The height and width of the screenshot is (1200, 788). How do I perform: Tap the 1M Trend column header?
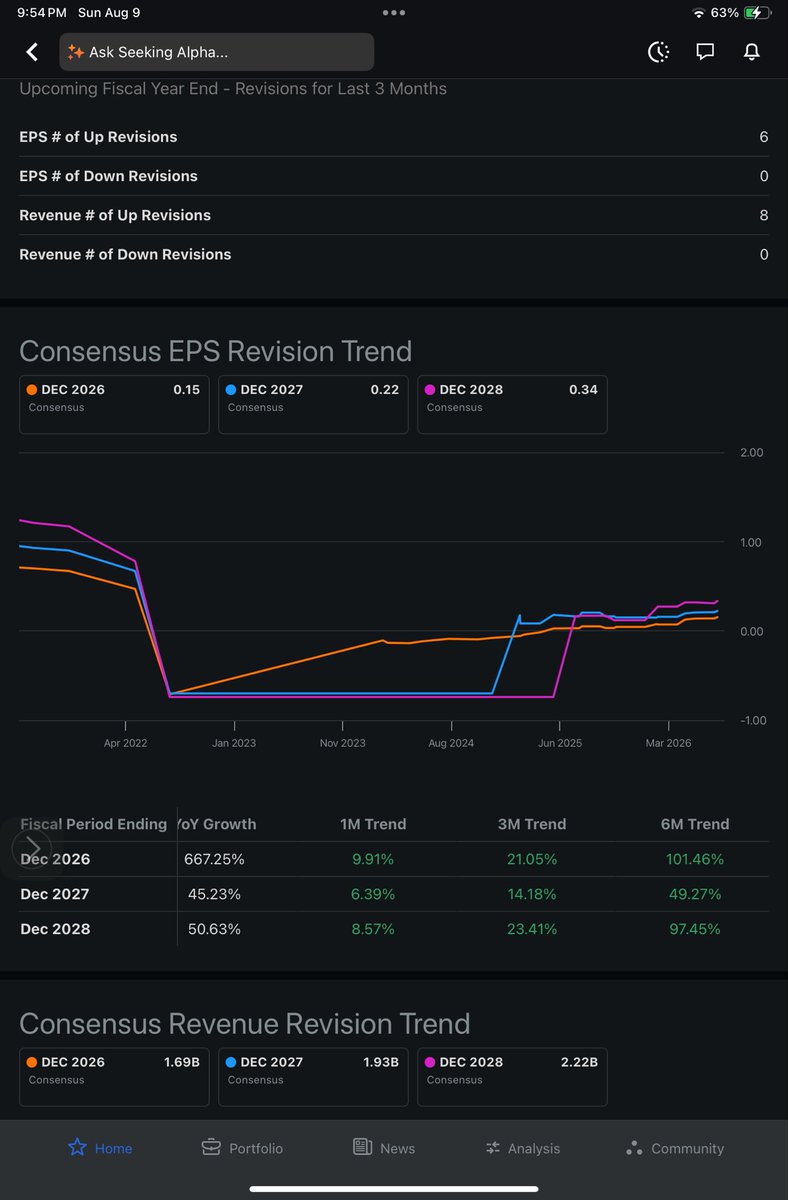pos(372,824)
